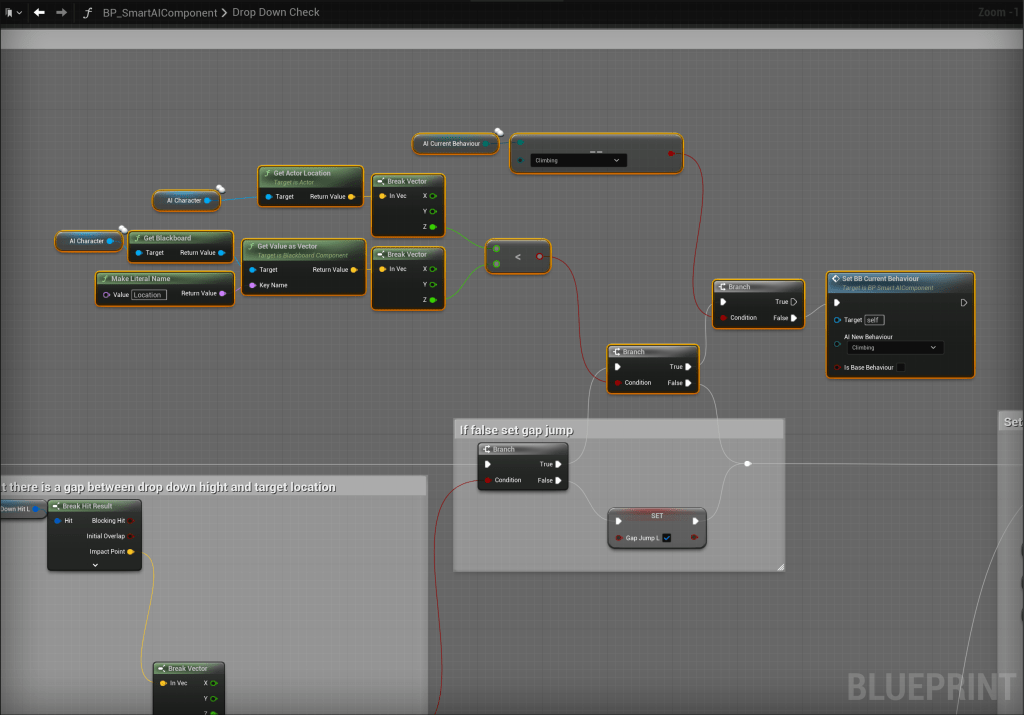
Task: Click the Break Hit Result node icon
Action: pos(56,506)
